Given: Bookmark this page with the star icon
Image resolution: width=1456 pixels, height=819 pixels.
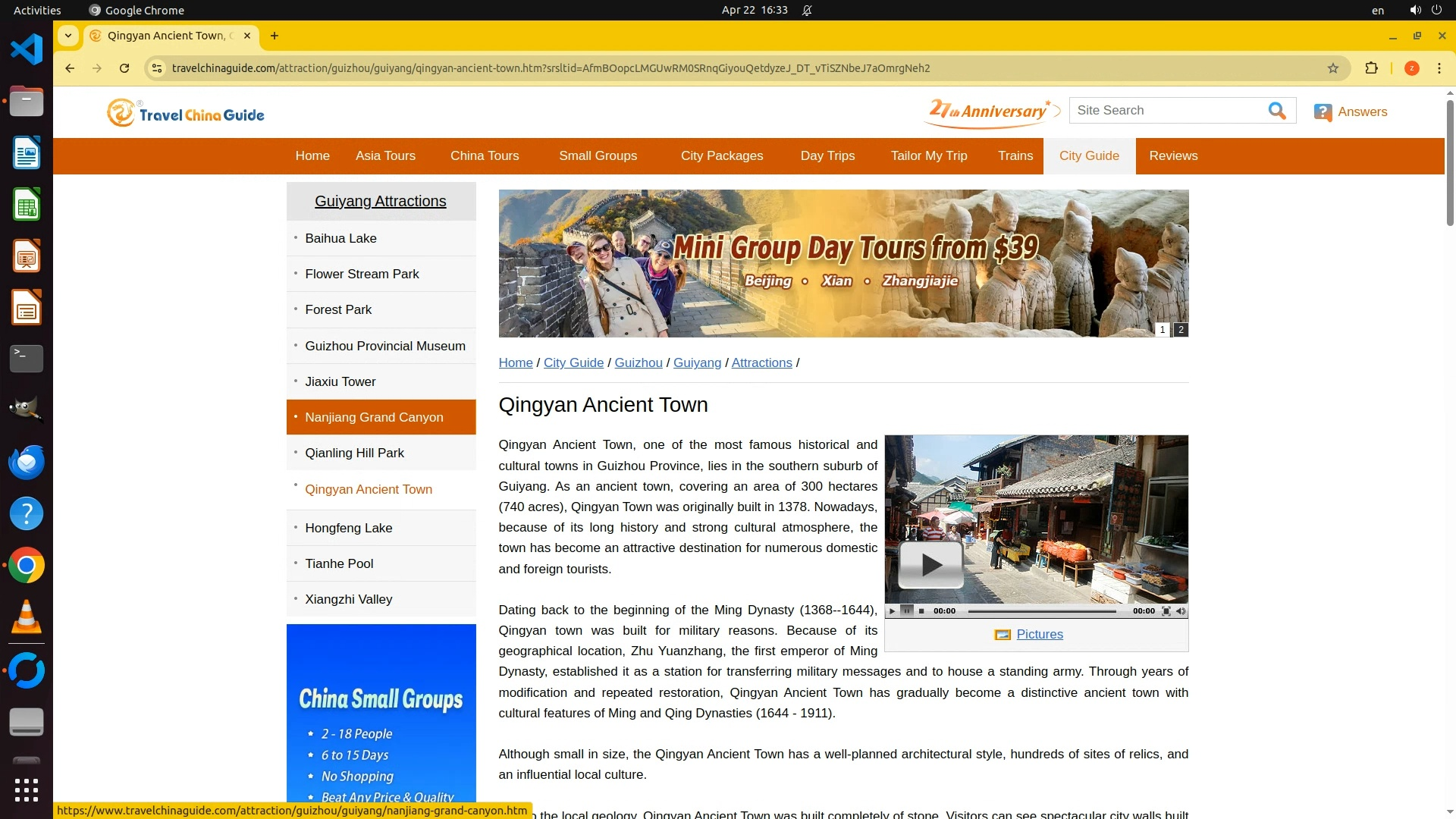Looking at the screenshot, I should (x=1333, y=68).
